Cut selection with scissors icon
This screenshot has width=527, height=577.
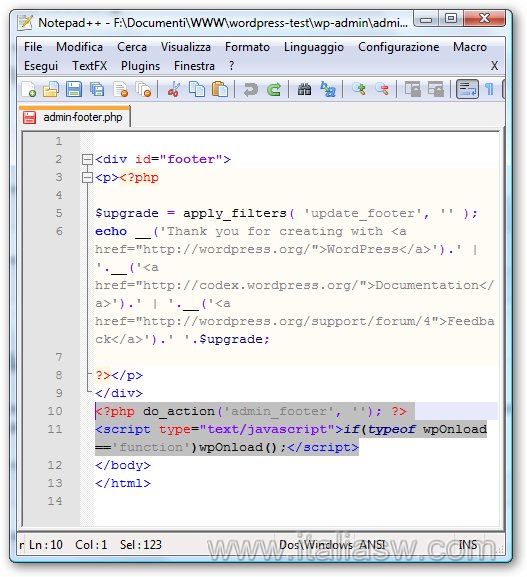click(x=174, y=89)
